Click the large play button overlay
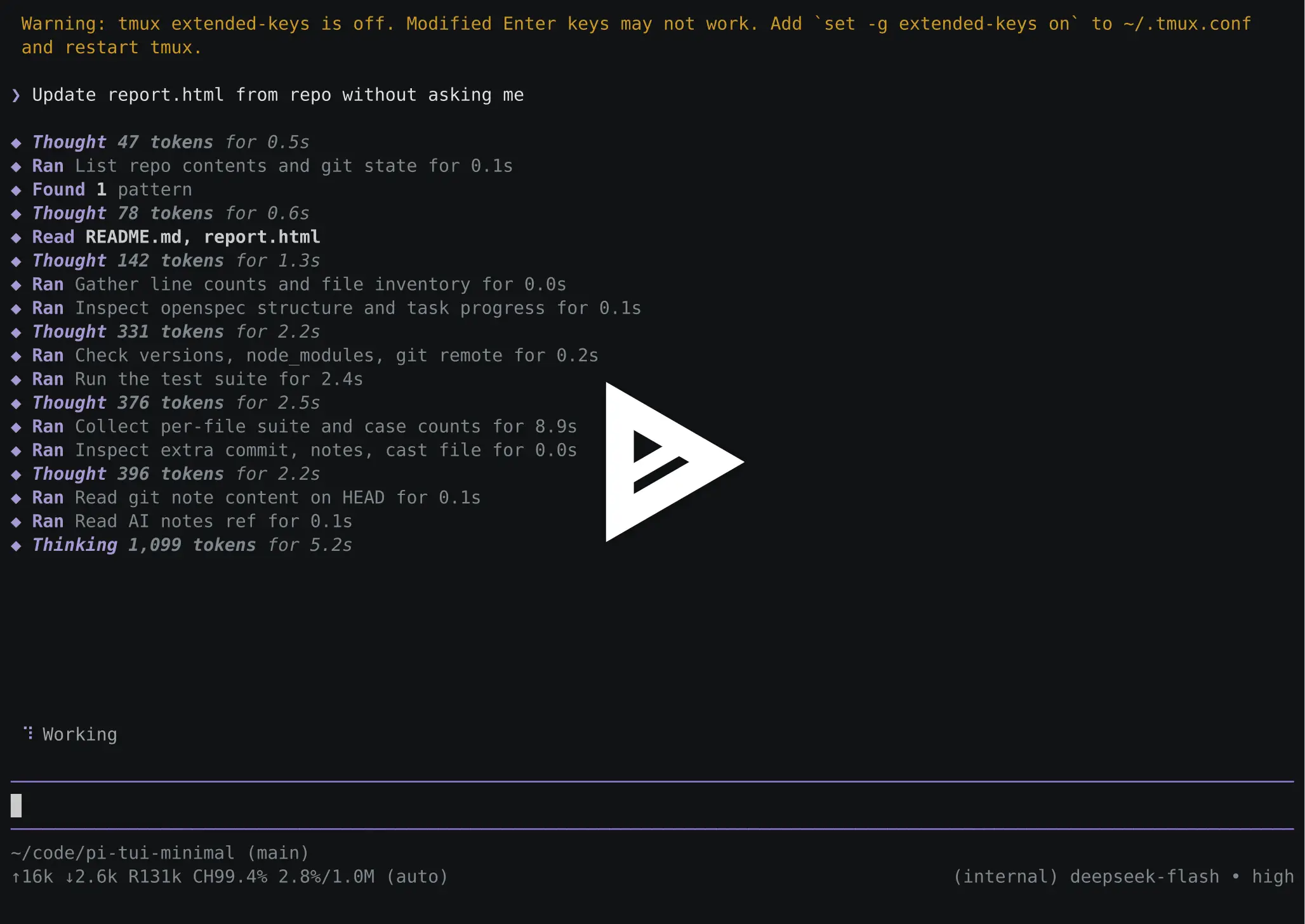1305x924 pixels. (674, 462)
